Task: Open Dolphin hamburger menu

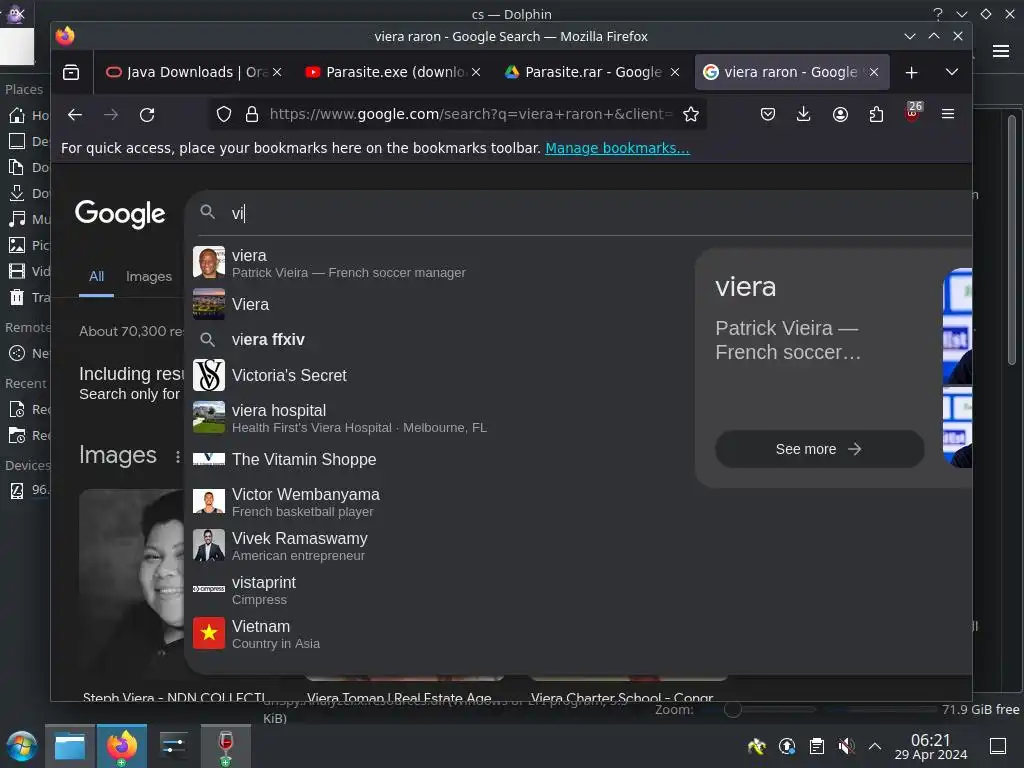Action: pyautogui.click(x=1001, y=51)
